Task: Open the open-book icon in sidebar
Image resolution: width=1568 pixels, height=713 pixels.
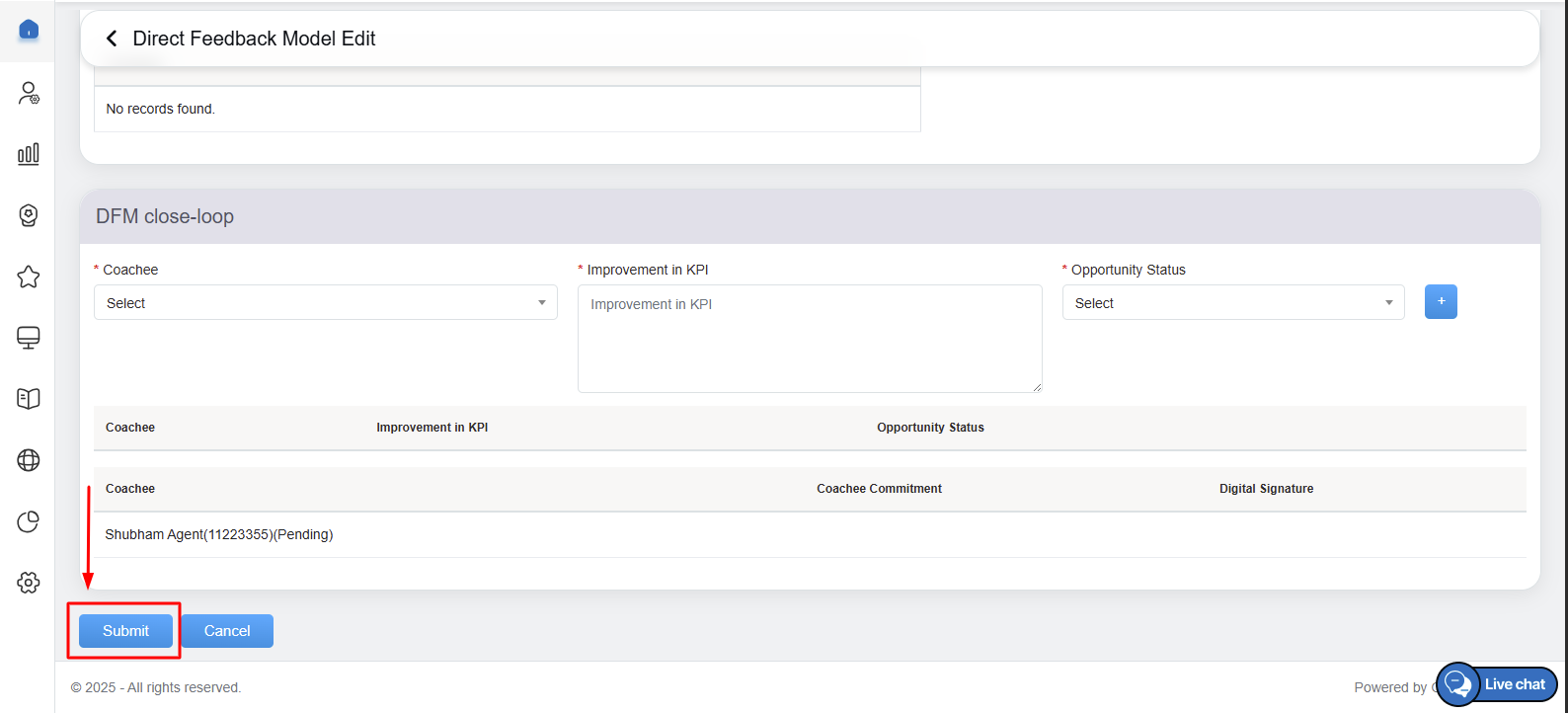Action: point(29,399)
